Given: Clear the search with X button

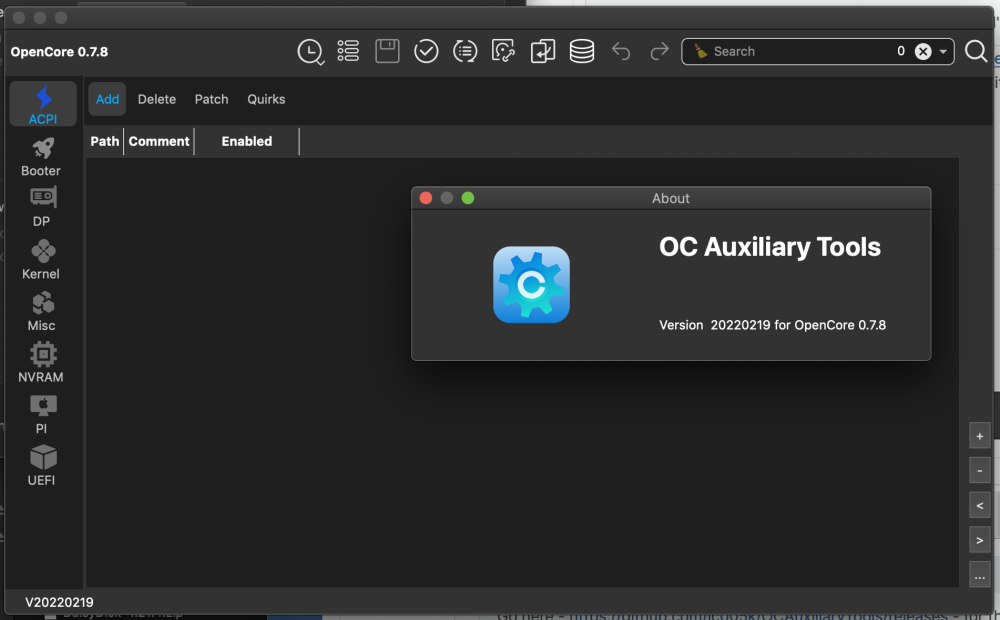Looking at the screenshot, I should click(923, 52).
